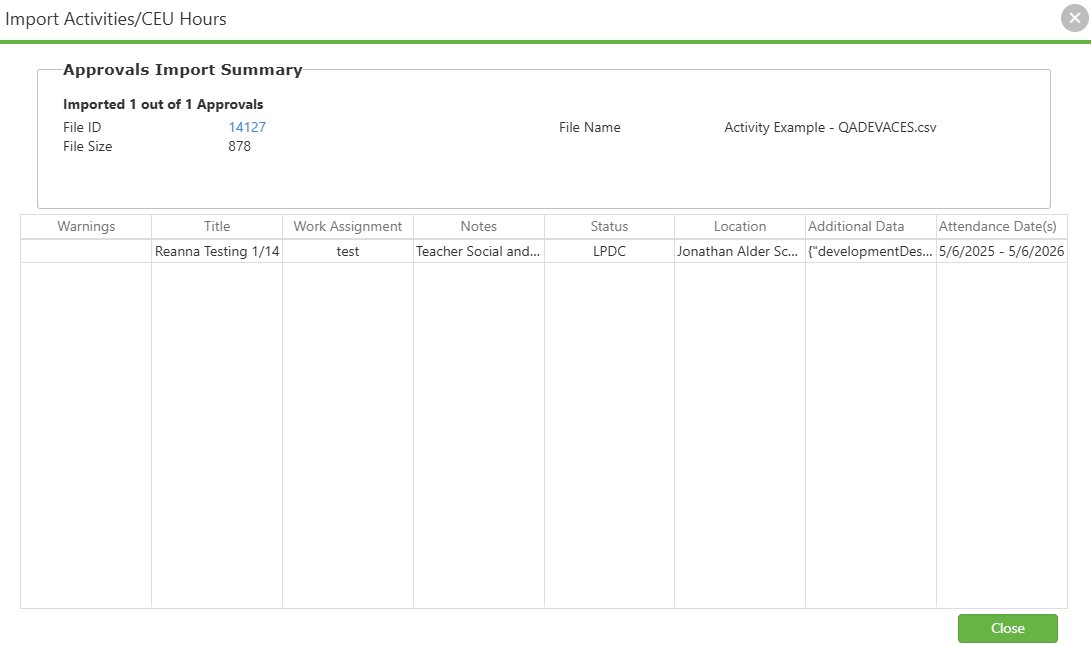This screenshot has width=1091, height=647.
Task: Click the 'Import Activities/CEU Hours' dialog title
Action: click(x=116, y=19)
